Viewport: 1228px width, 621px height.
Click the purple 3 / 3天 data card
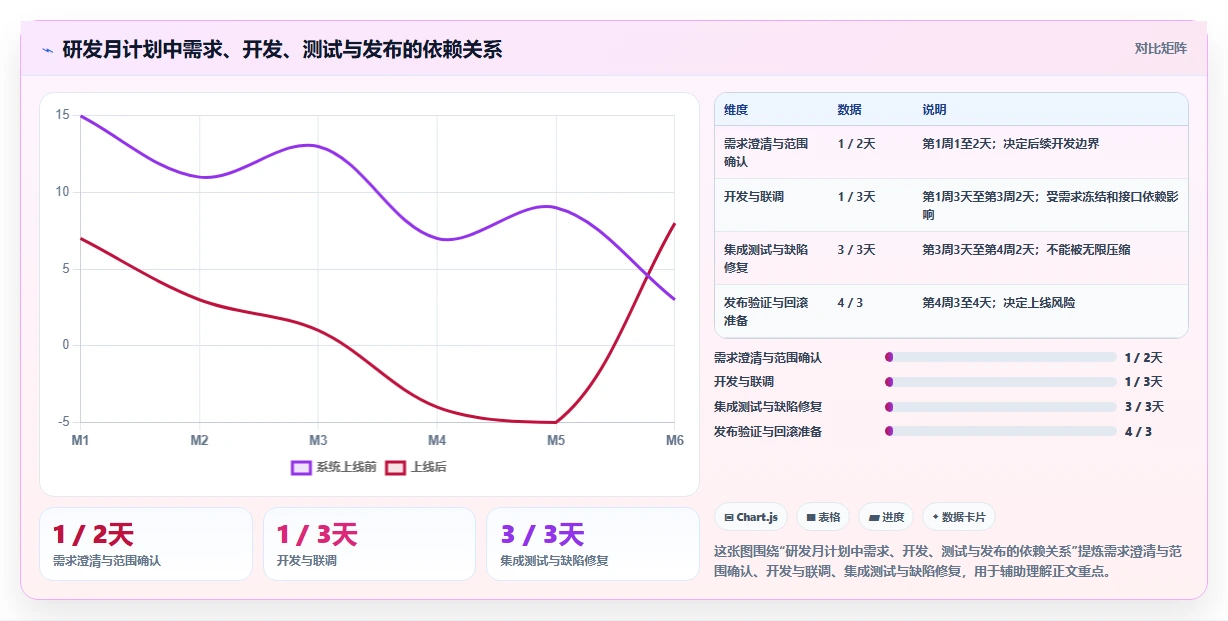pos(593,544)
